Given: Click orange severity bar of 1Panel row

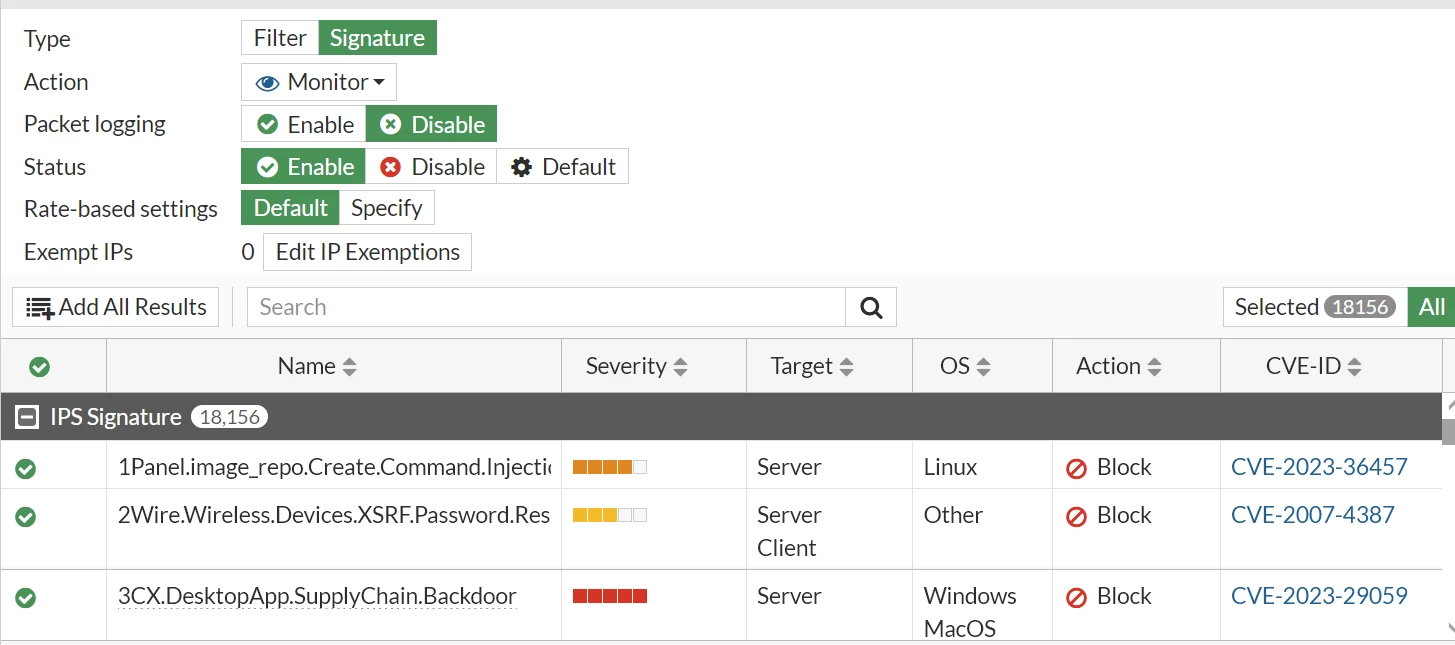Looking at the screenshot, I should point(609,467).
